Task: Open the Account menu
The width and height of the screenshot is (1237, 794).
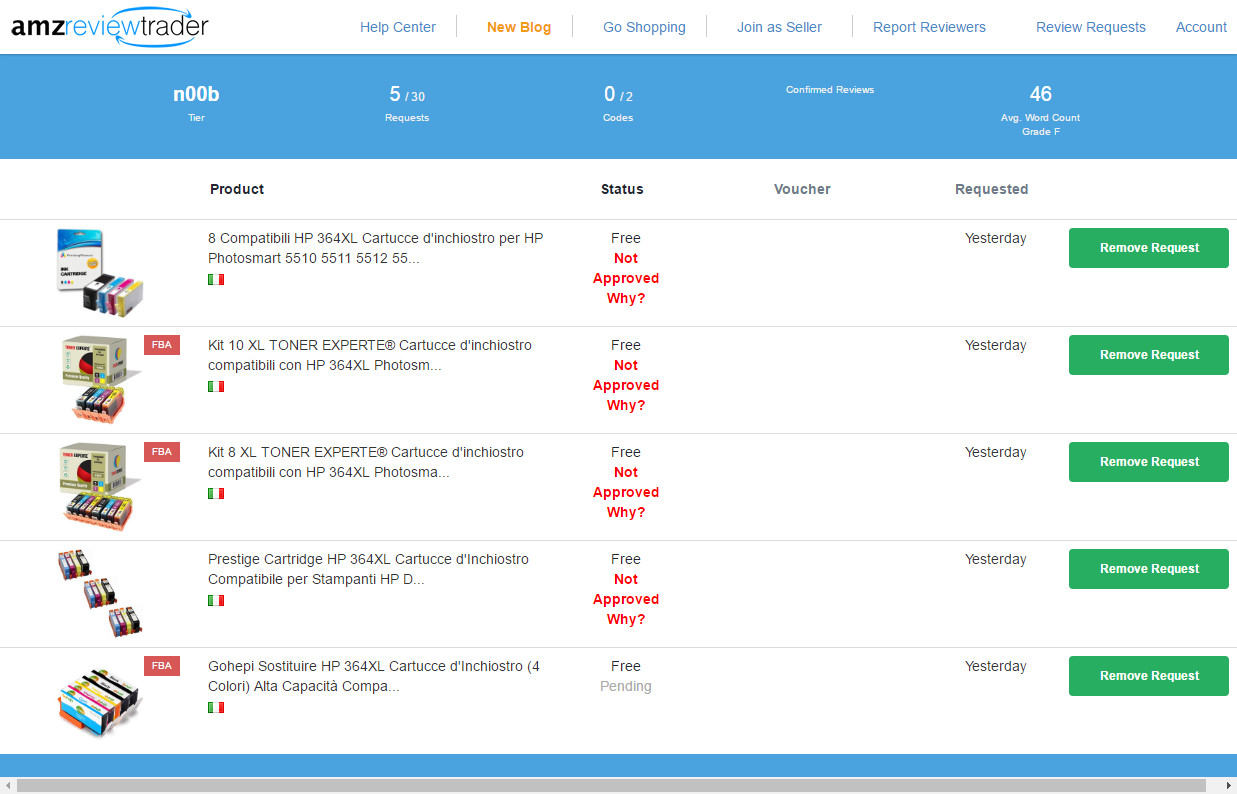Action: click(x=1201, y=27)
